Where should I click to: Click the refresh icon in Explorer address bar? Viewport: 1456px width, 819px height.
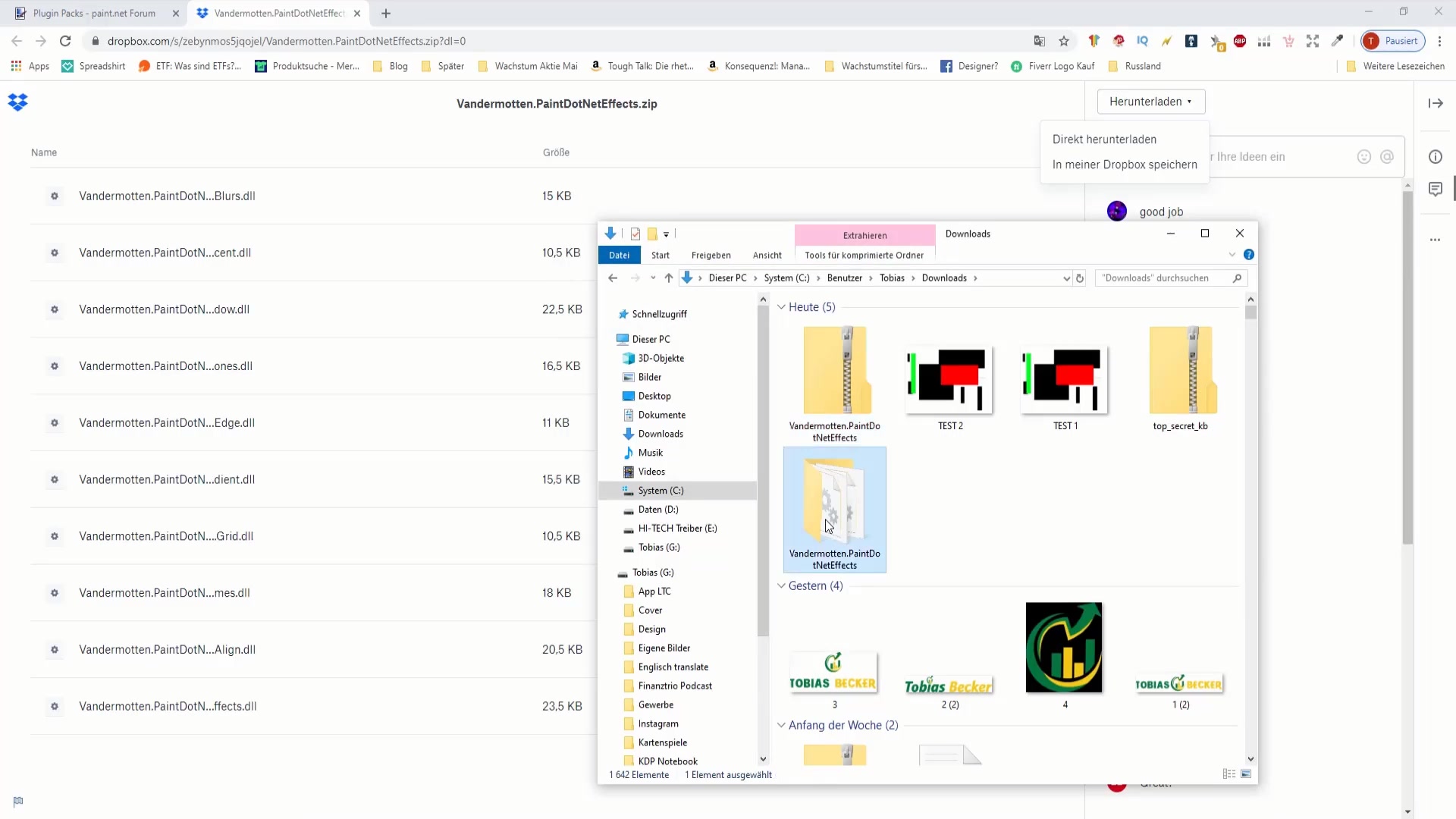1080,278
